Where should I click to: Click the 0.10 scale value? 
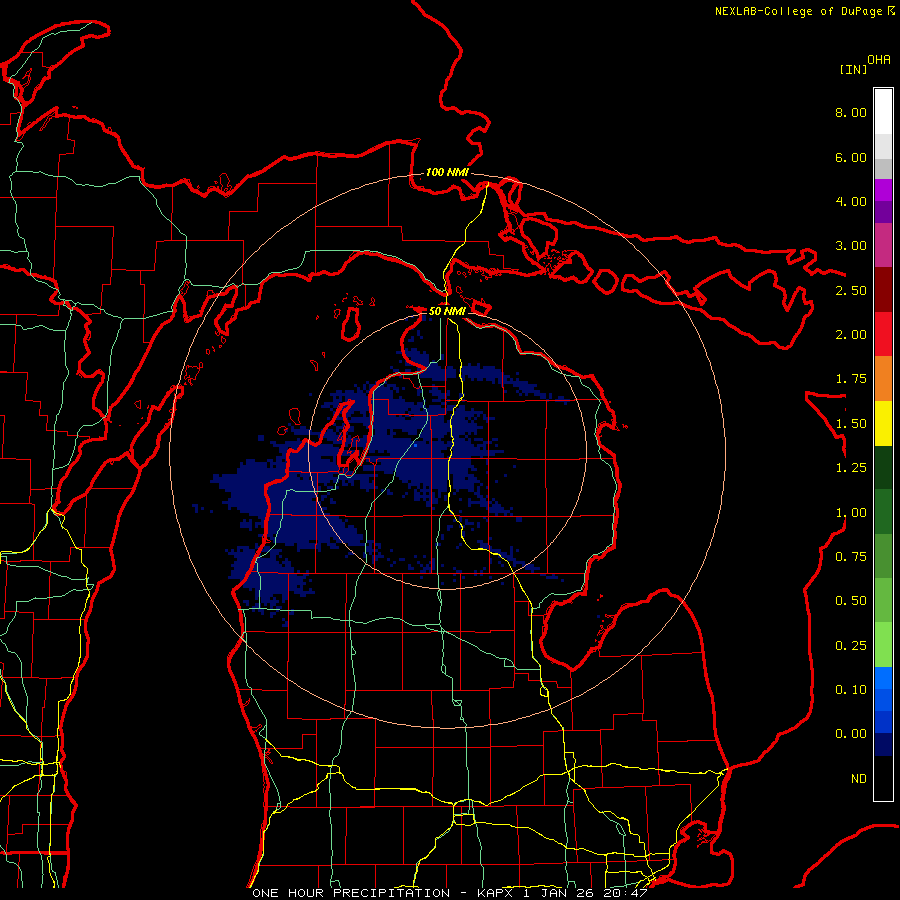tap(851, 690)
